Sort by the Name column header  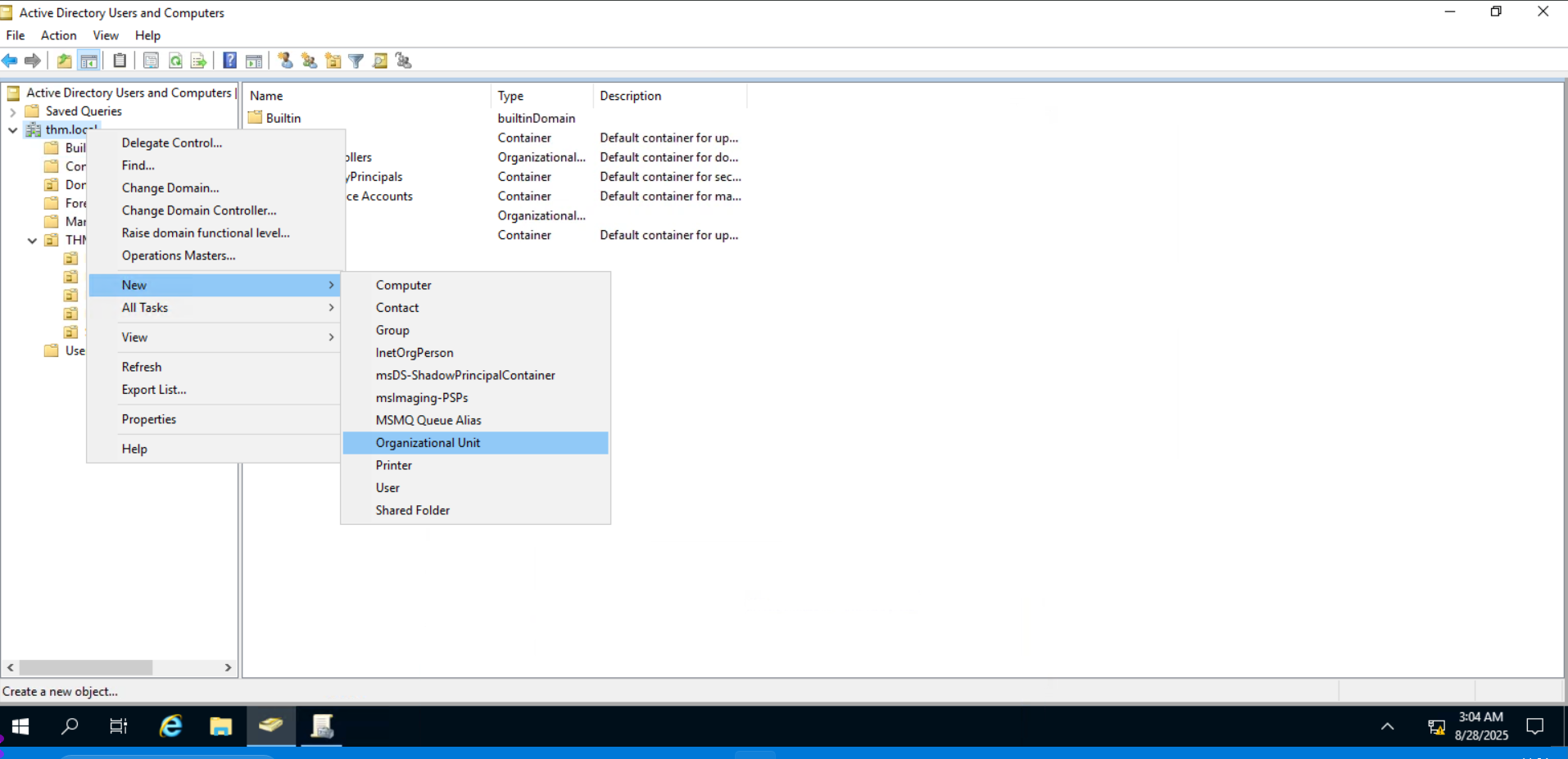367,96
